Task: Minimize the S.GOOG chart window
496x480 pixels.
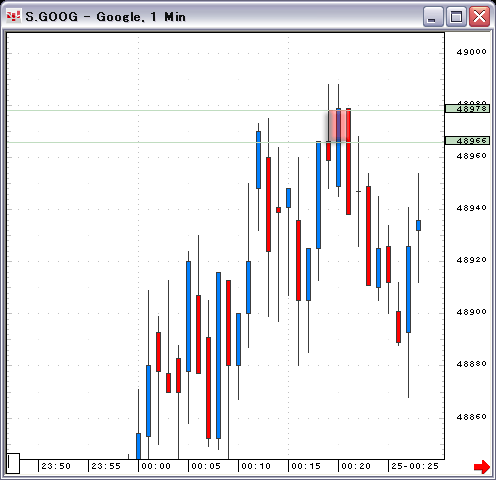Action: [433, 16]
